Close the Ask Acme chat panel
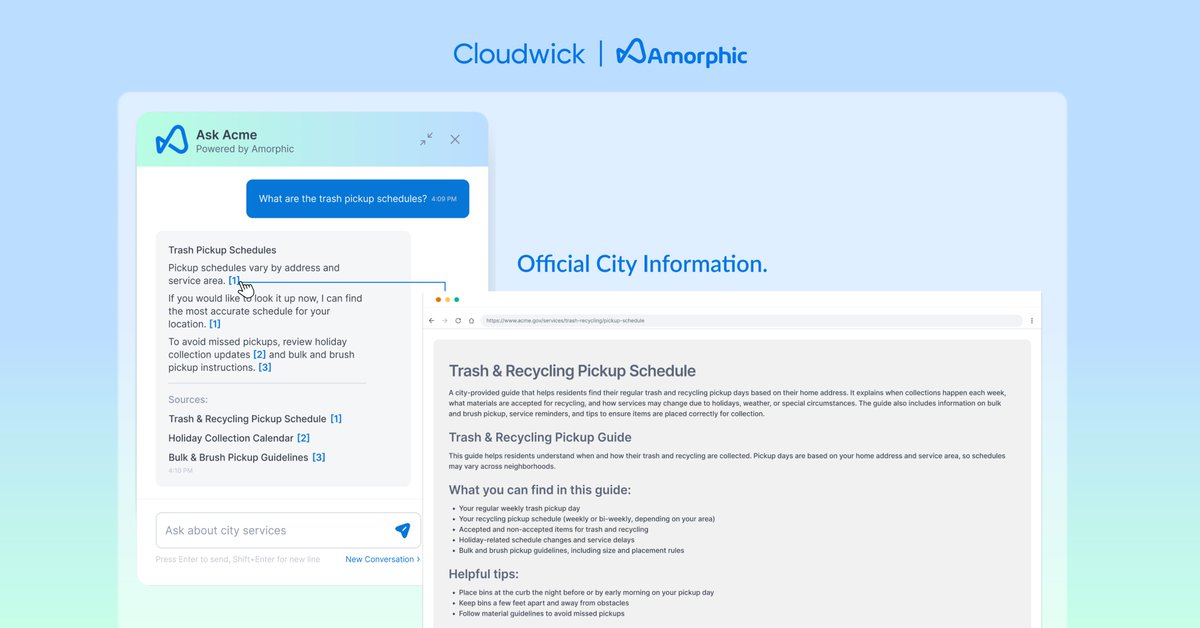This screenshot has height=628, width=1200. tap(455, 139)
